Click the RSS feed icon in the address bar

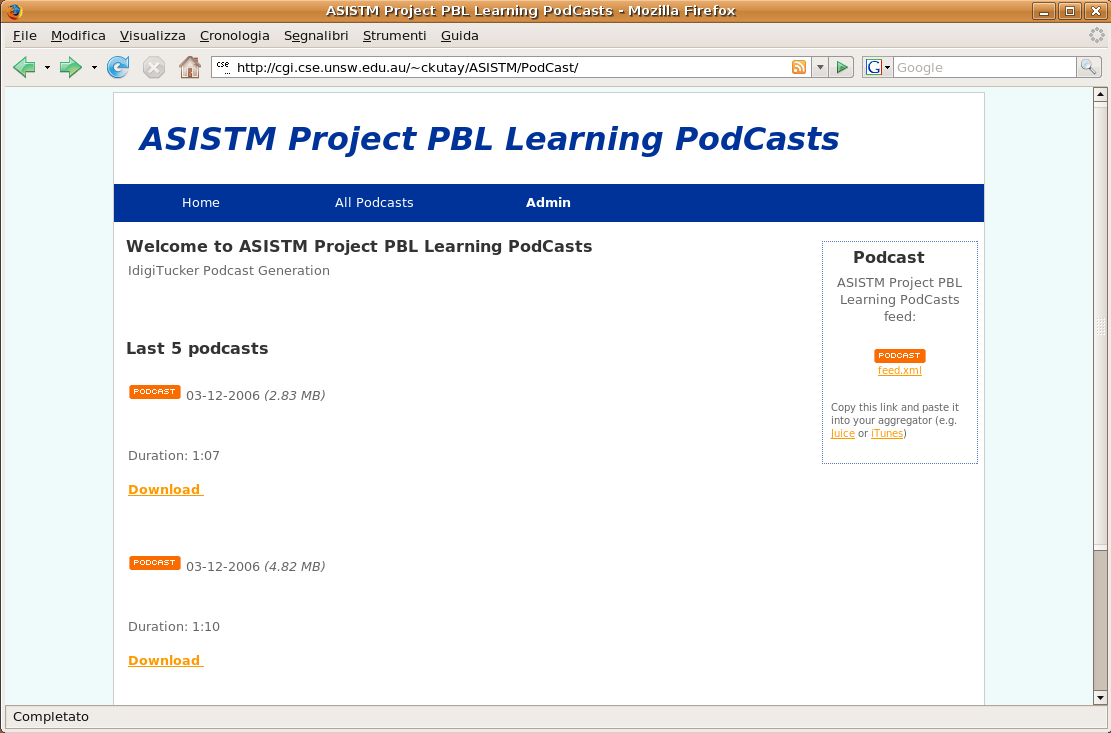click(x=798, y=67)
